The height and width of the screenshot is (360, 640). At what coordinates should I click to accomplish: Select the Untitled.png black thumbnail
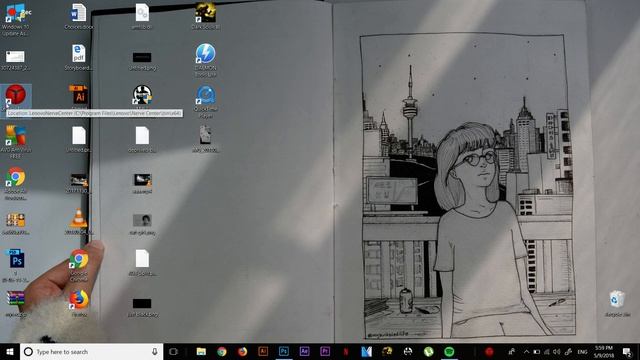pyautogui.click(x=142, y=60)
